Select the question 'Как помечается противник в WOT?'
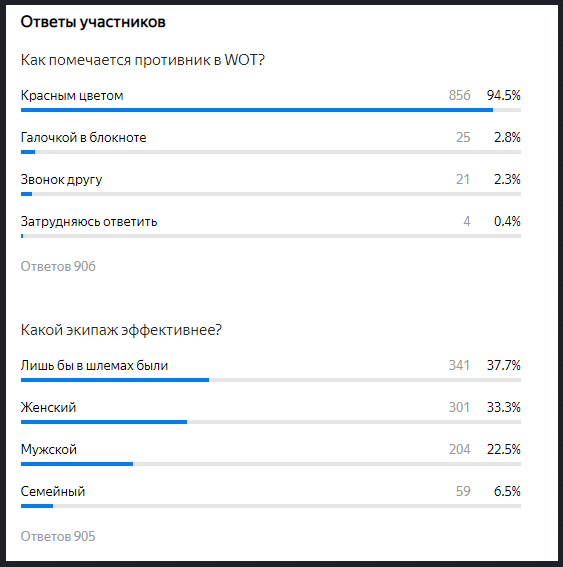Screen dimensions: 563x567 [x=143, y=60]
